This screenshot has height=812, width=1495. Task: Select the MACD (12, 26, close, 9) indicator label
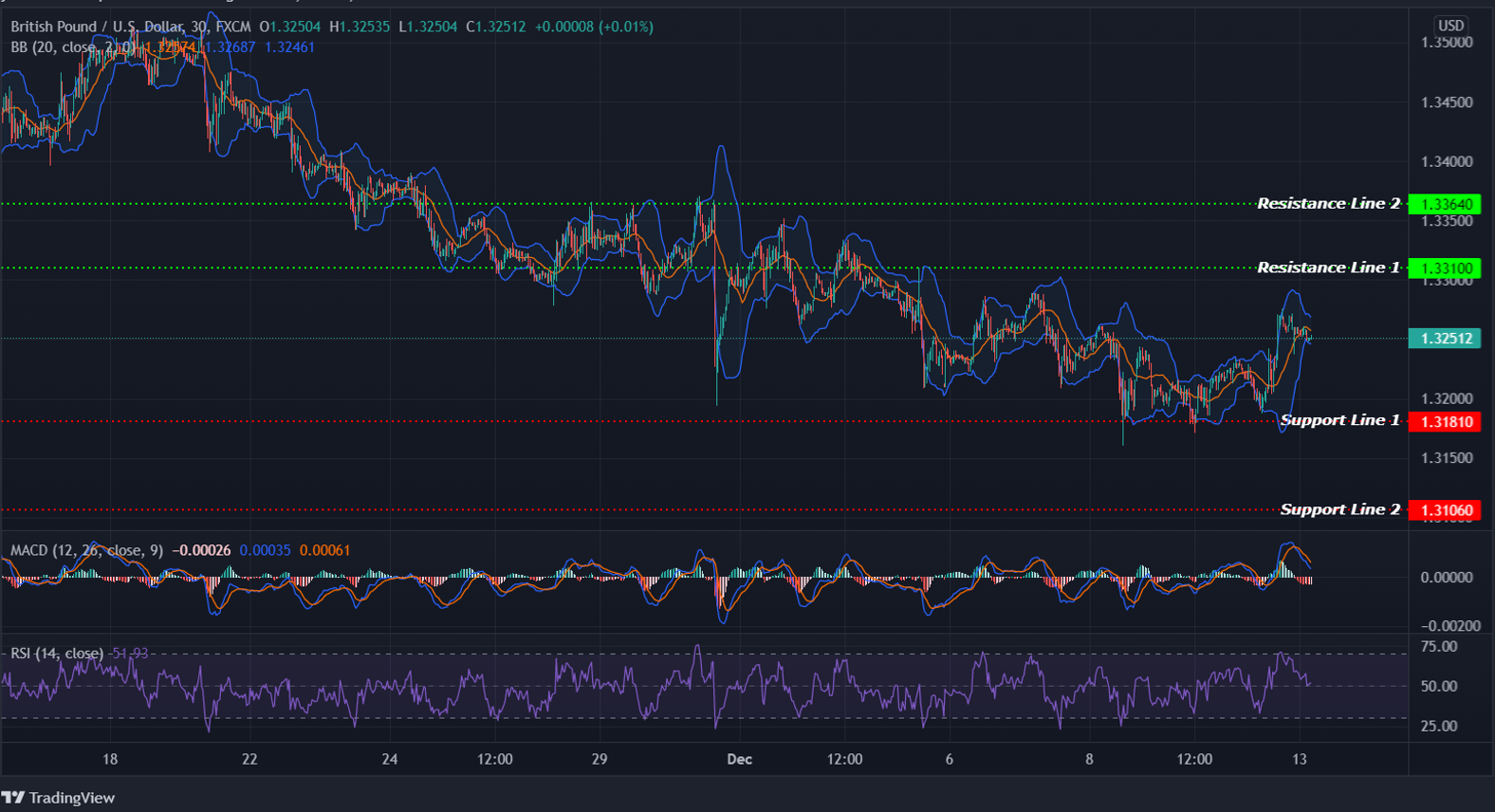point(86,550)
